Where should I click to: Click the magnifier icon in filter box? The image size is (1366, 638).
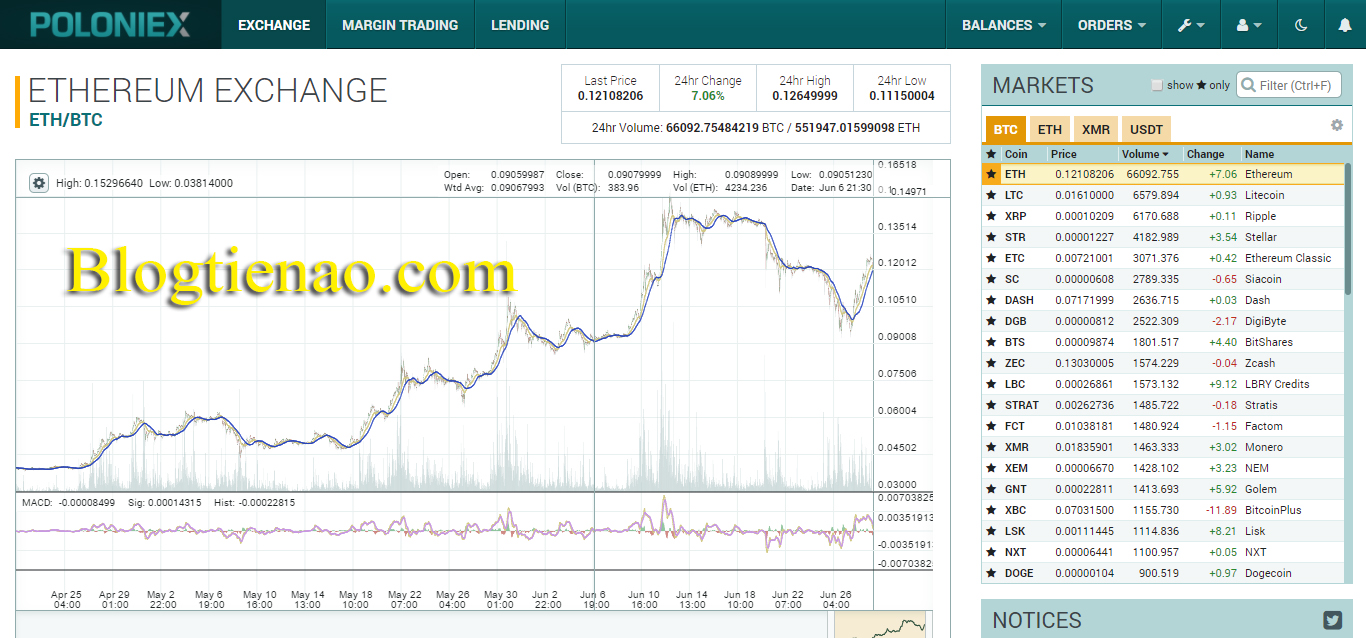[x=1248, y=86]
